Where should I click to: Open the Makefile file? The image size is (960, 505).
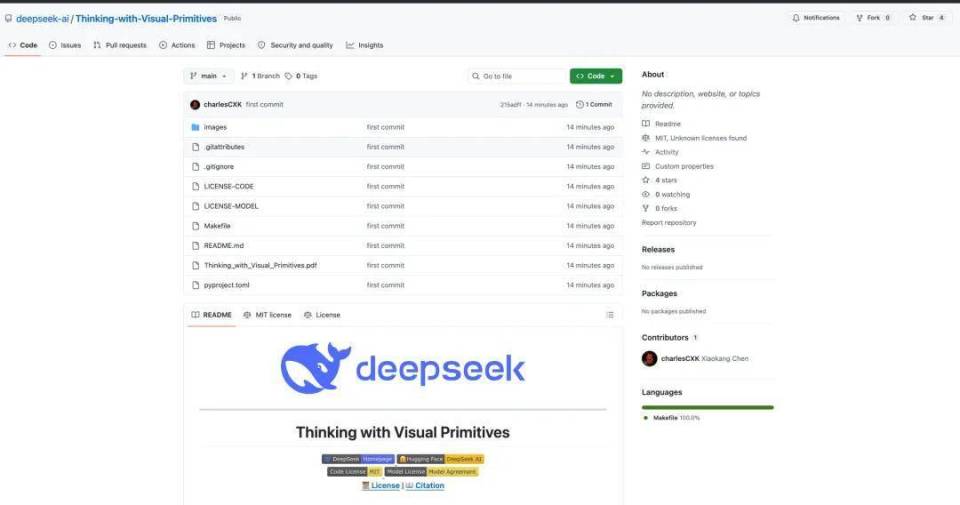point(217,226)
